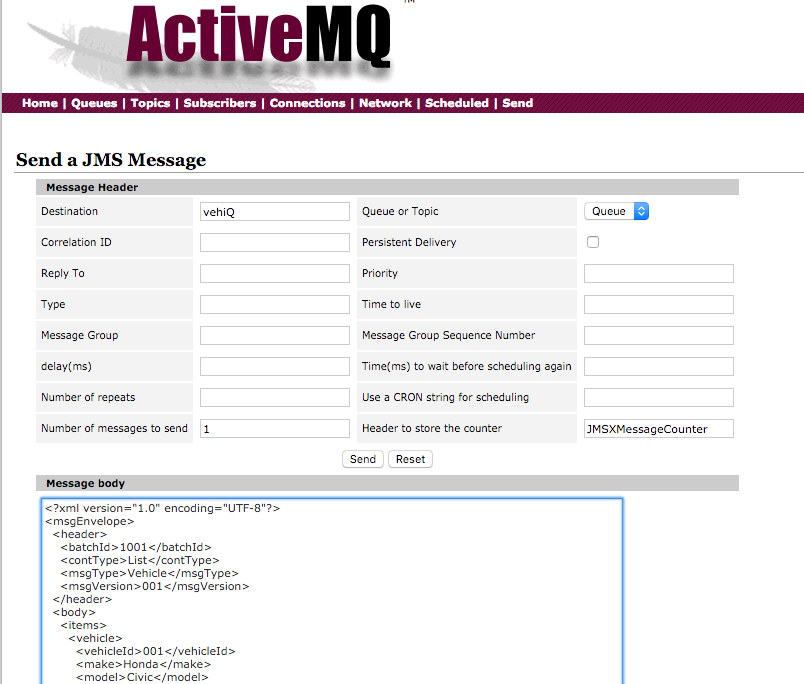Click the delay(ms) input field

coord(275,367)
